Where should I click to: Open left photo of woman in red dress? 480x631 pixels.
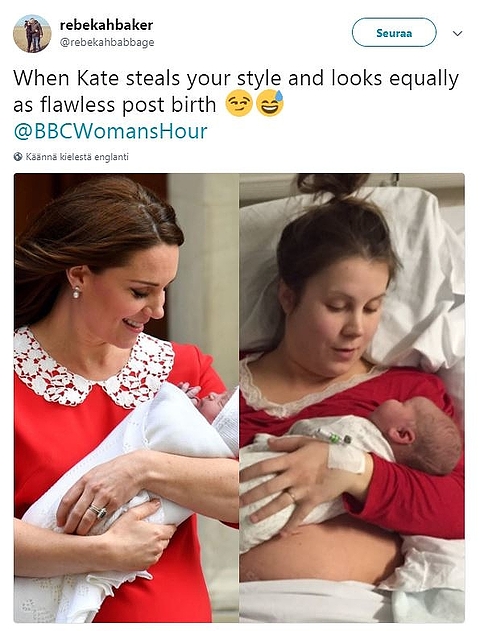tap(126, 398)
